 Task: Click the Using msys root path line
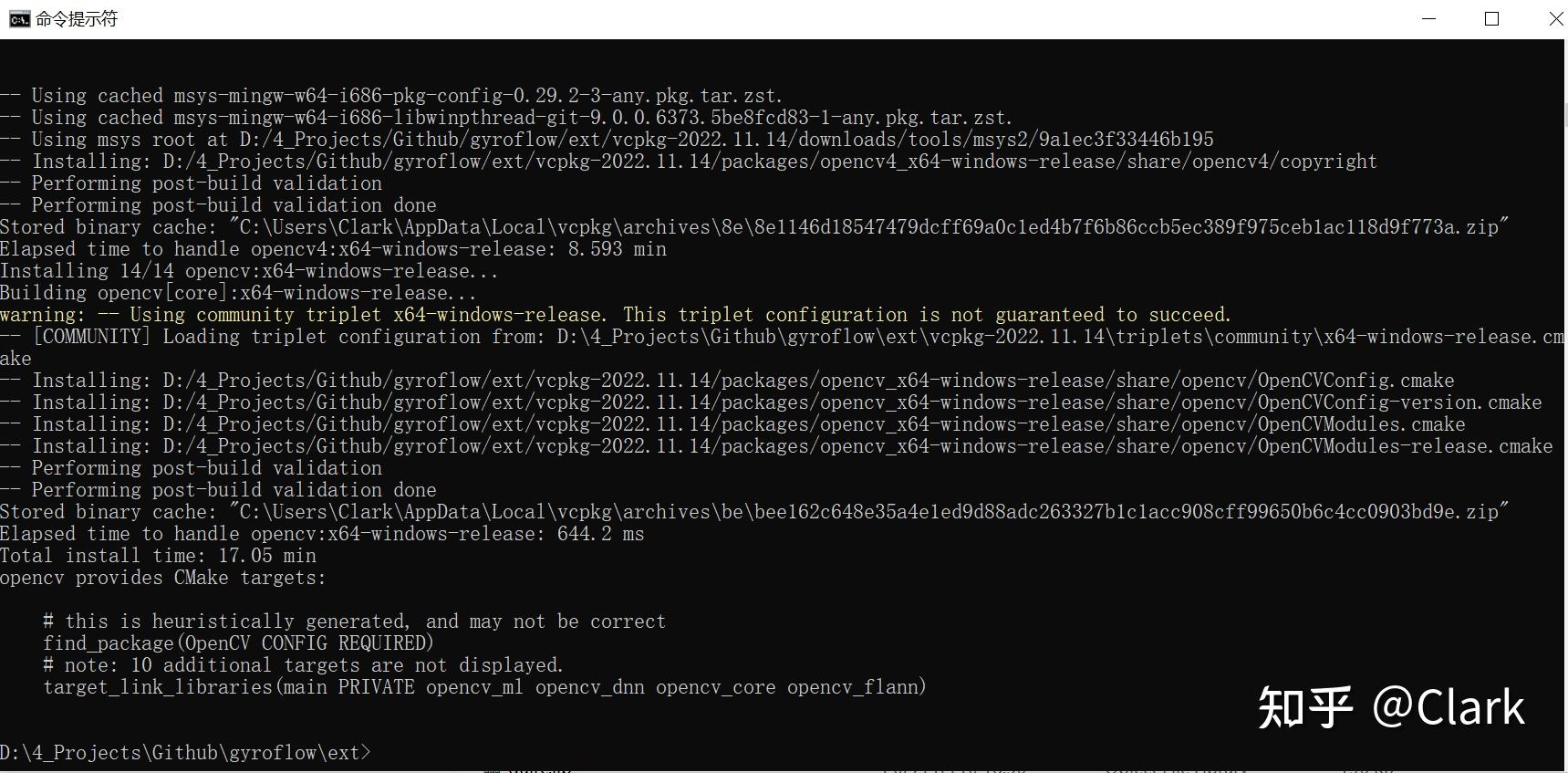[x=607, y=139]
